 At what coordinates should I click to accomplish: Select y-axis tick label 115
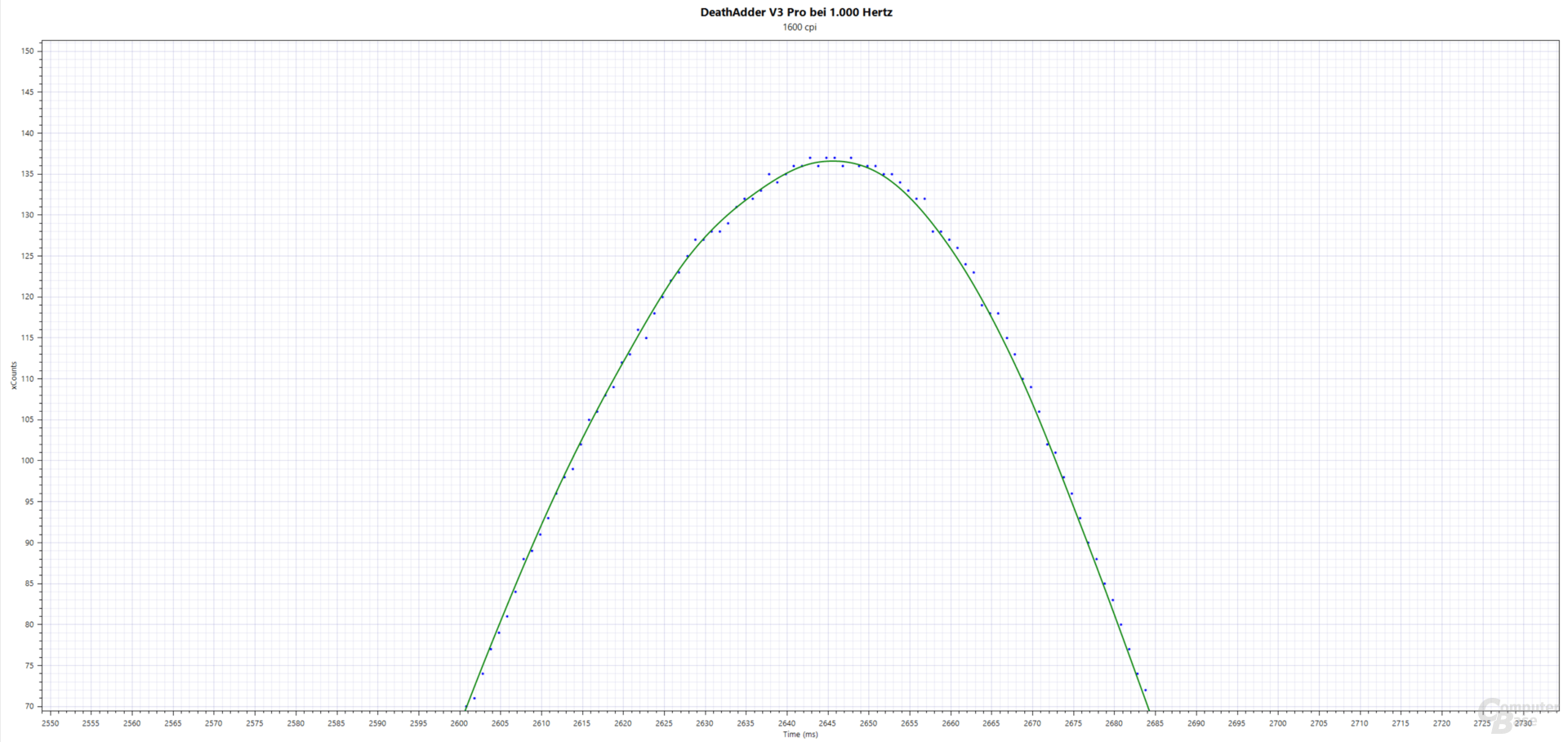pos(28,337)
